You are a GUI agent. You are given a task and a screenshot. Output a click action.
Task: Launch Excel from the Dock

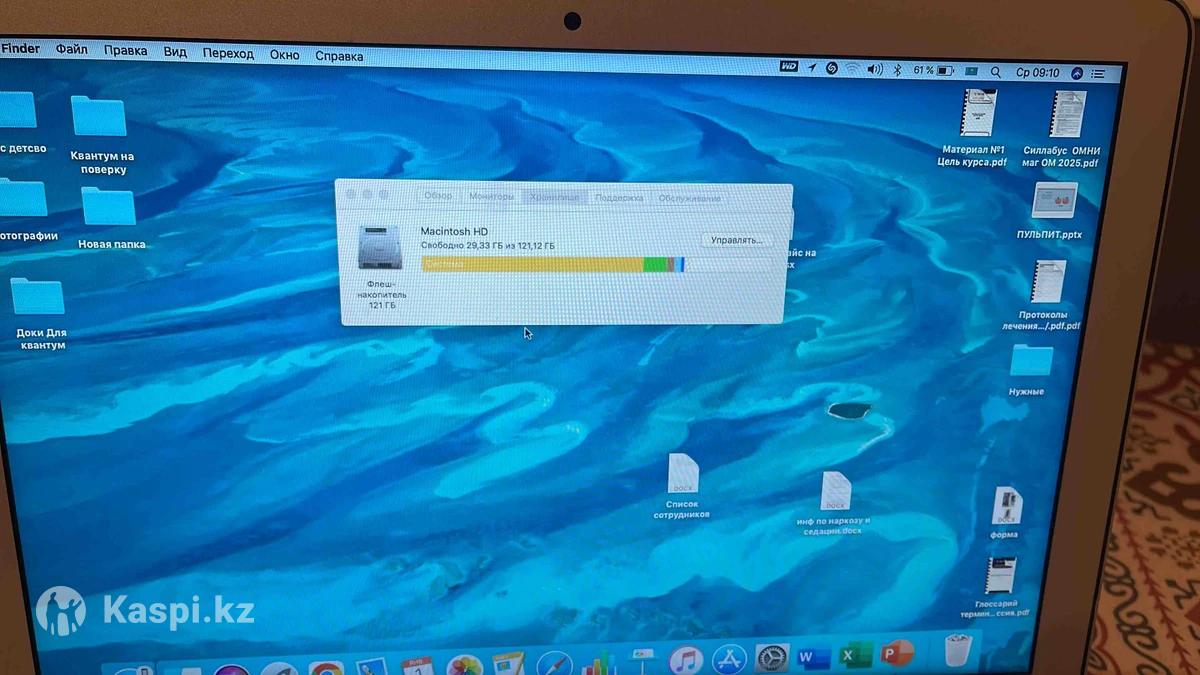tap(855, 656)
